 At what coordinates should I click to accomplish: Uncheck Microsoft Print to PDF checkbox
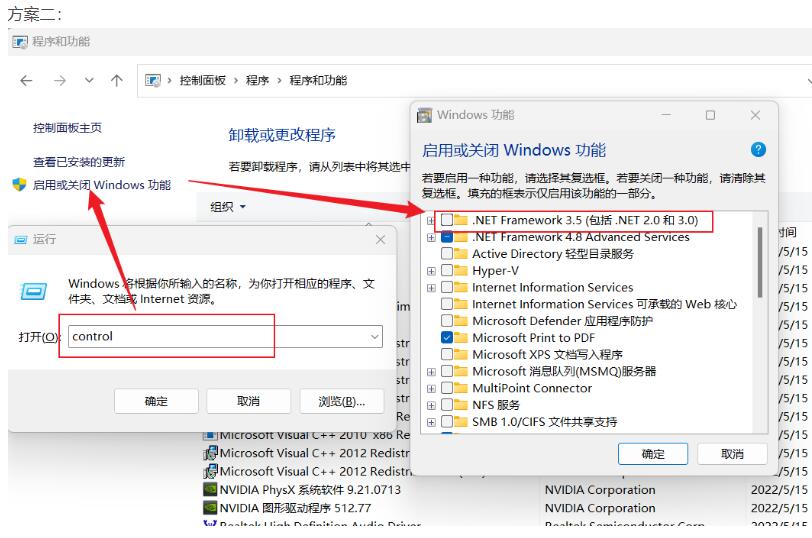(447, 338)
